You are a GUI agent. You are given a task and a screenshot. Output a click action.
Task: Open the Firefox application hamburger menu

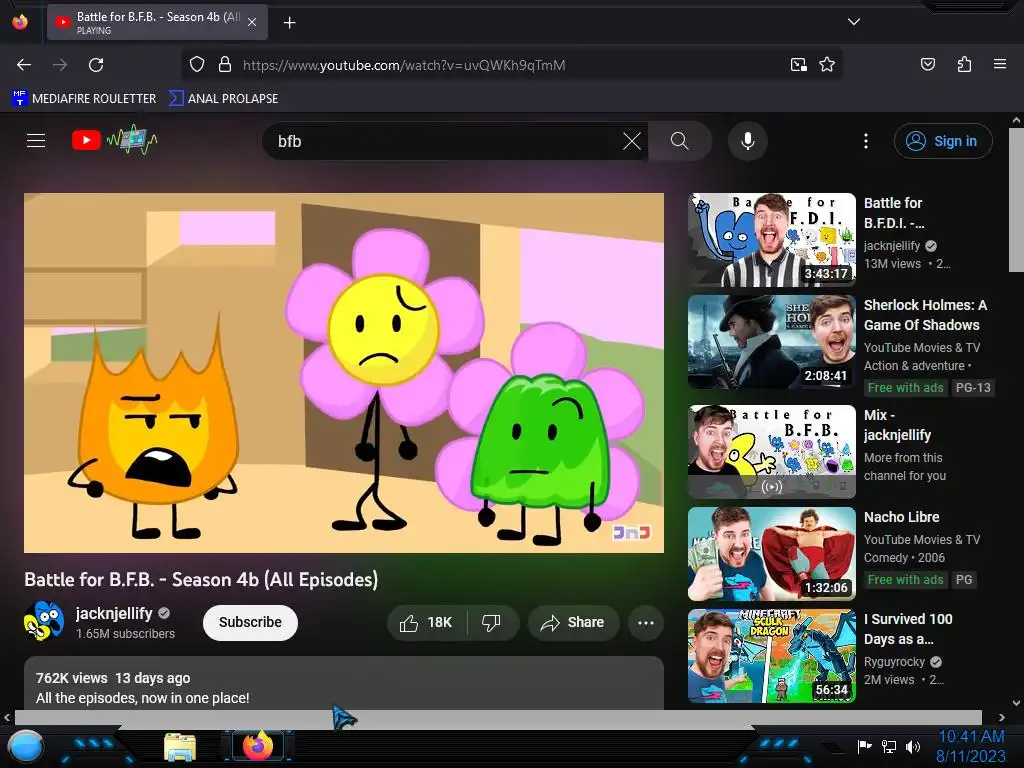click(999, 64)
